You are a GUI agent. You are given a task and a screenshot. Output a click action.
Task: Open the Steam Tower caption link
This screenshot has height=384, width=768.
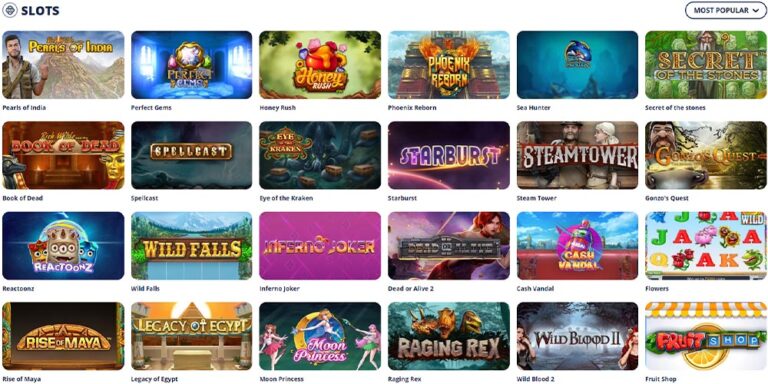(x=536, y=198)
